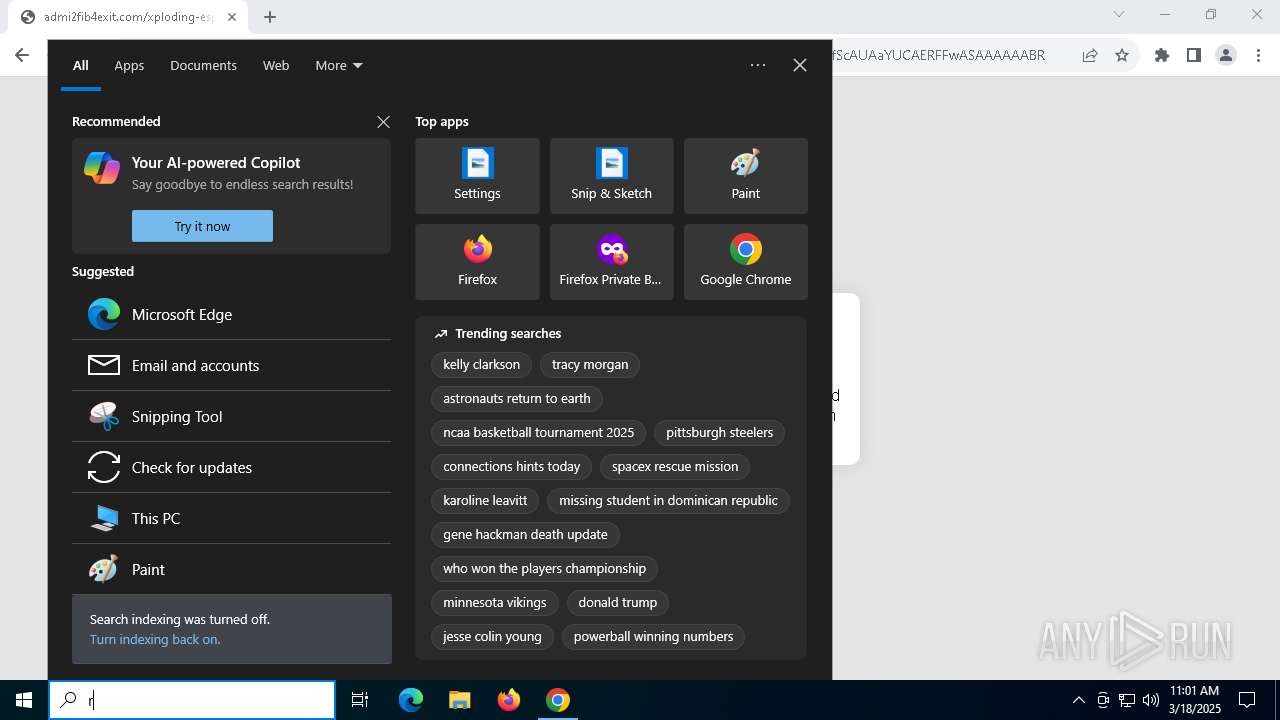Screen dimensions: 1280x720
Task: Select ncaa basketball tournament 2025 chip
Action: [x=539, y=433]
